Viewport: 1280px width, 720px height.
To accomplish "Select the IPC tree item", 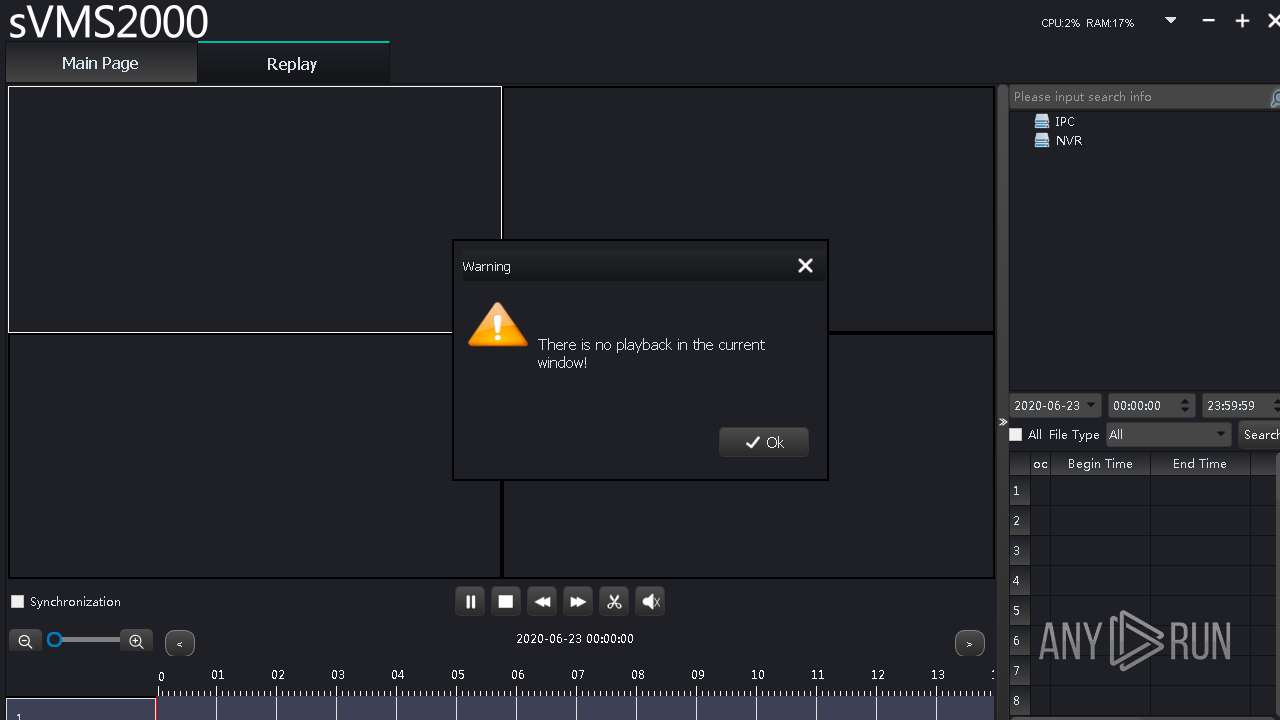I will 1065,121.
